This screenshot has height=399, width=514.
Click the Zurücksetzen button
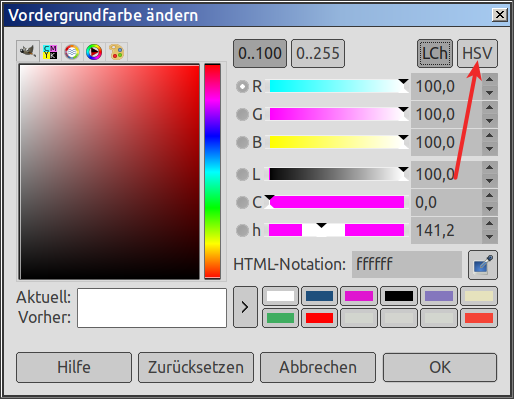pos(196,367)
